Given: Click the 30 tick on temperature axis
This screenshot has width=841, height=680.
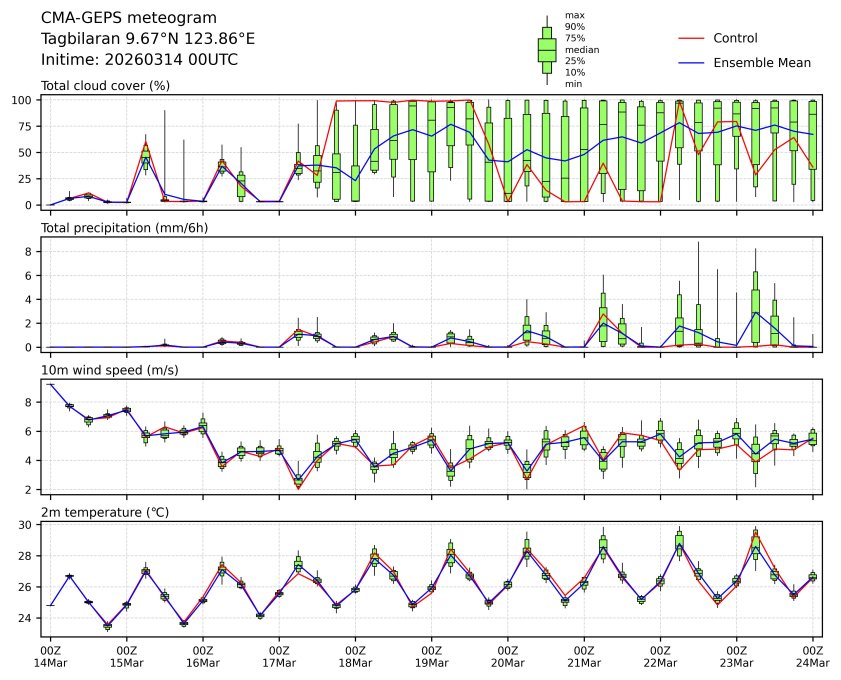Looking at the screenshot, I should pyautogui.click(x=28, y=524).
